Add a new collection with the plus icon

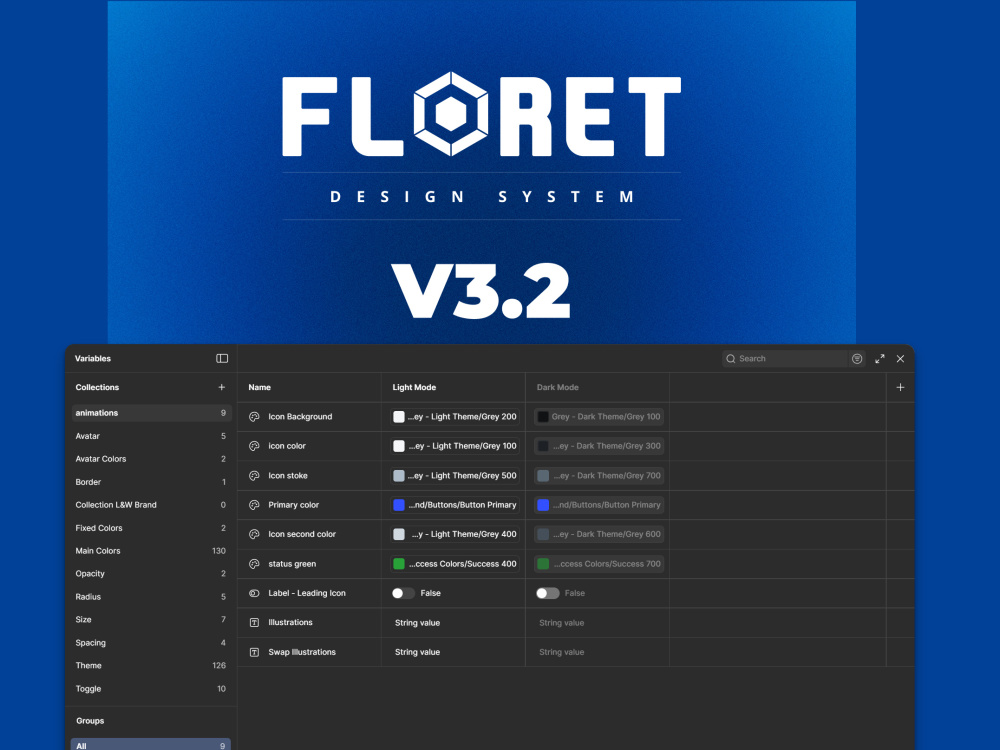tap(221, 387)
